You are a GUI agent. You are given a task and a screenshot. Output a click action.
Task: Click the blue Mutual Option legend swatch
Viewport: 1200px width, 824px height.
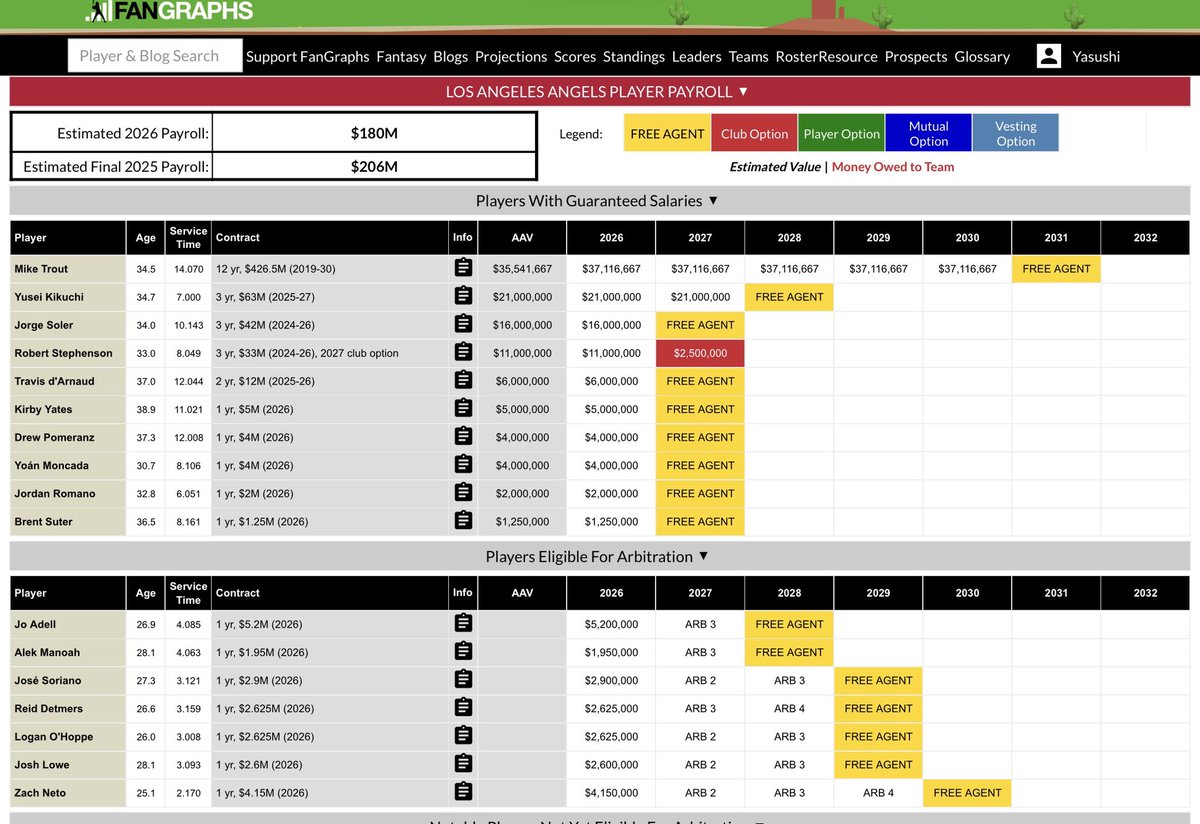click(x=928, y=133)
